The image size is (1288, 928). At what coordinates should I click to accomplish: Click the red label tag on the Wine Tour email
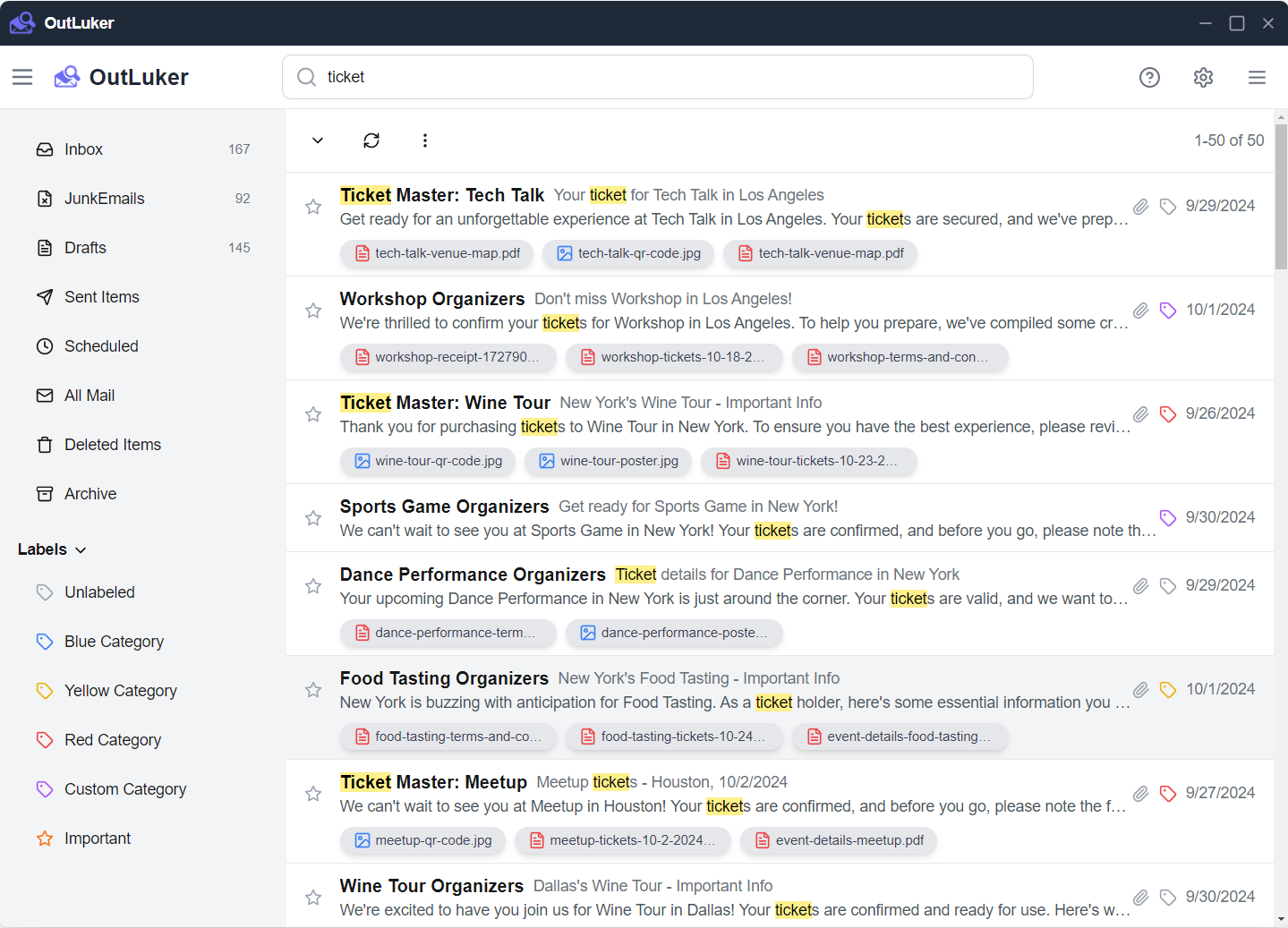pos(1167,413)
